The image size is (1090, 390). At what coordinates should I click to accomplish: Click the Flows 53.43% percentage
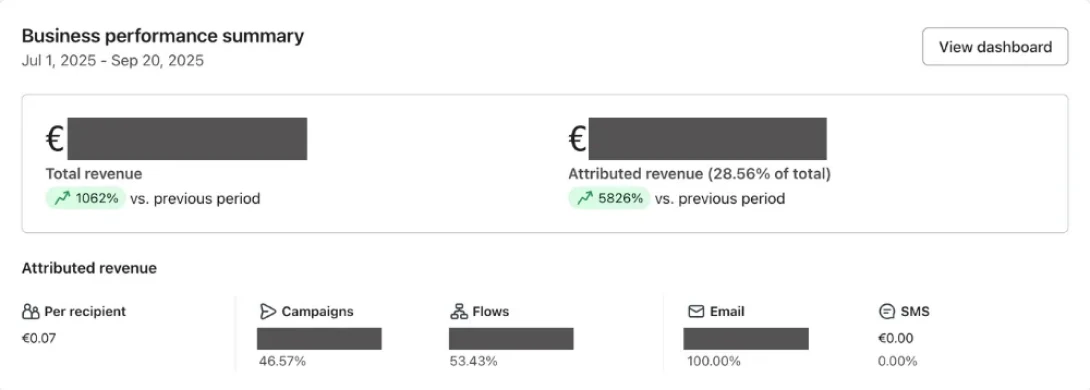pos(473,361)
